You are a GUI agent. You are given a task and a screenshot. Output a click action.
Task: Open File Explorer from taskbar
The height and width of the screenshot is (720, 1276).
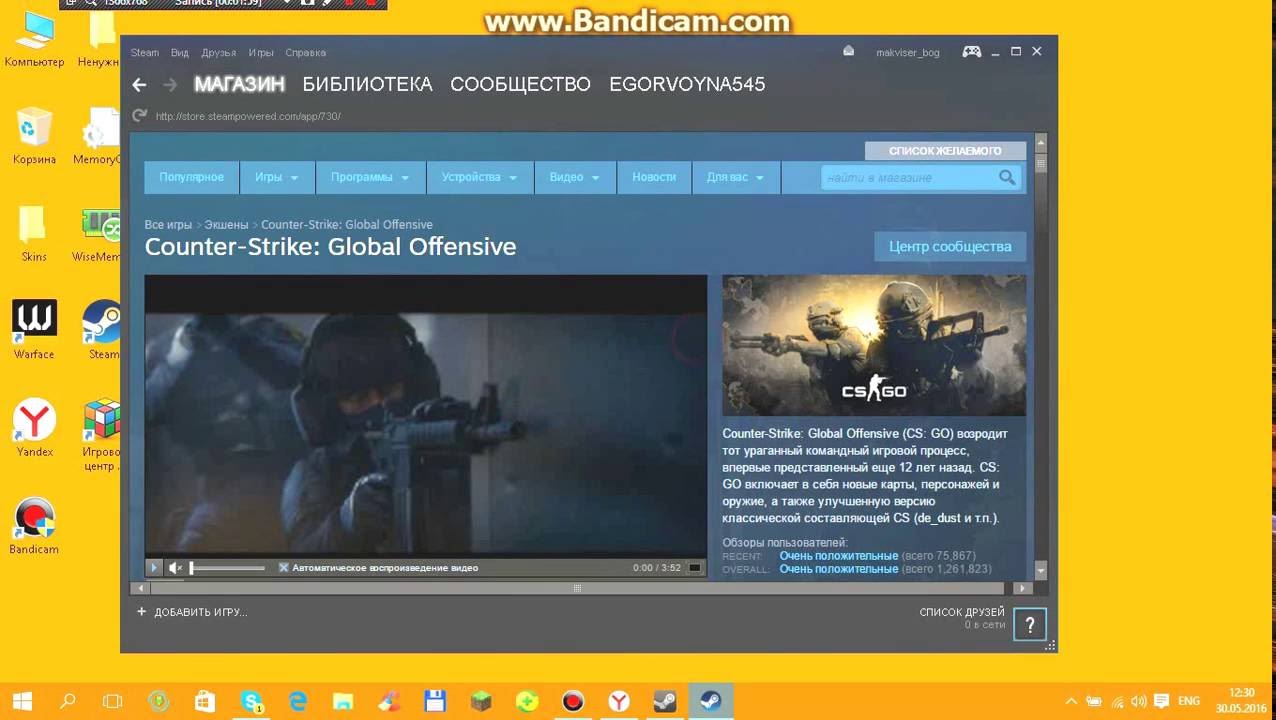343,701
